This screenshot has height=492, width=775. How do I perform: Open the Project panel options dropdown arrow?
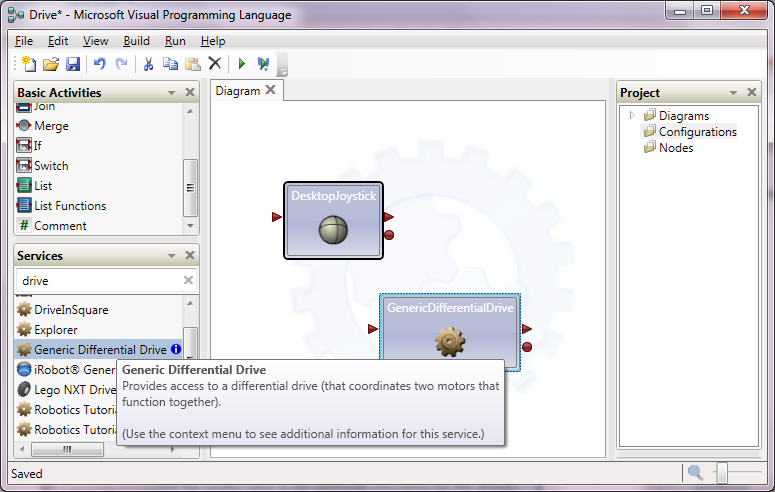pyautogui.click(x=733, y=92)
